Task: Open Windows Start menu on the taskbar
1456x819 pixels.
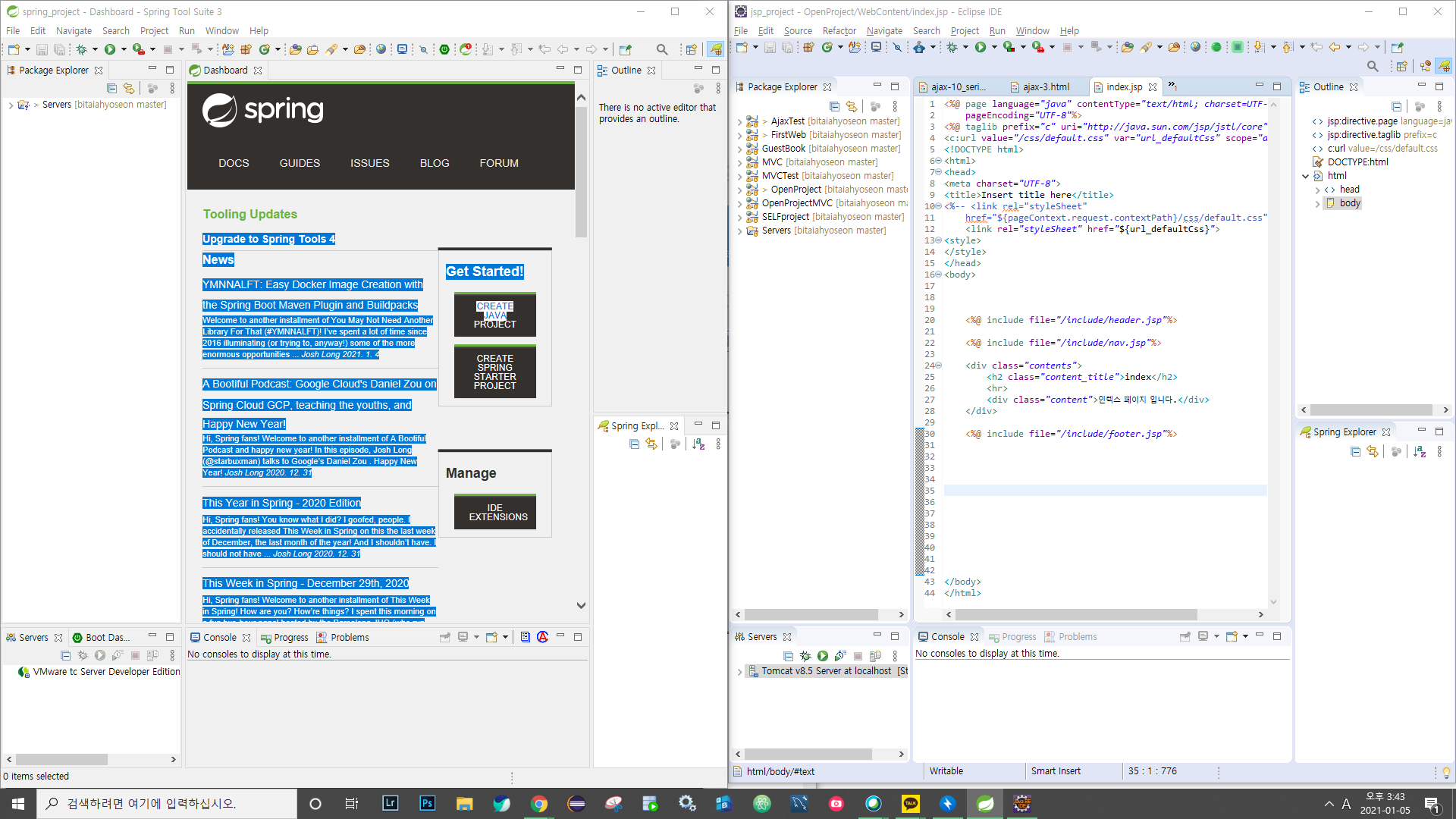Action: point(18,803)
